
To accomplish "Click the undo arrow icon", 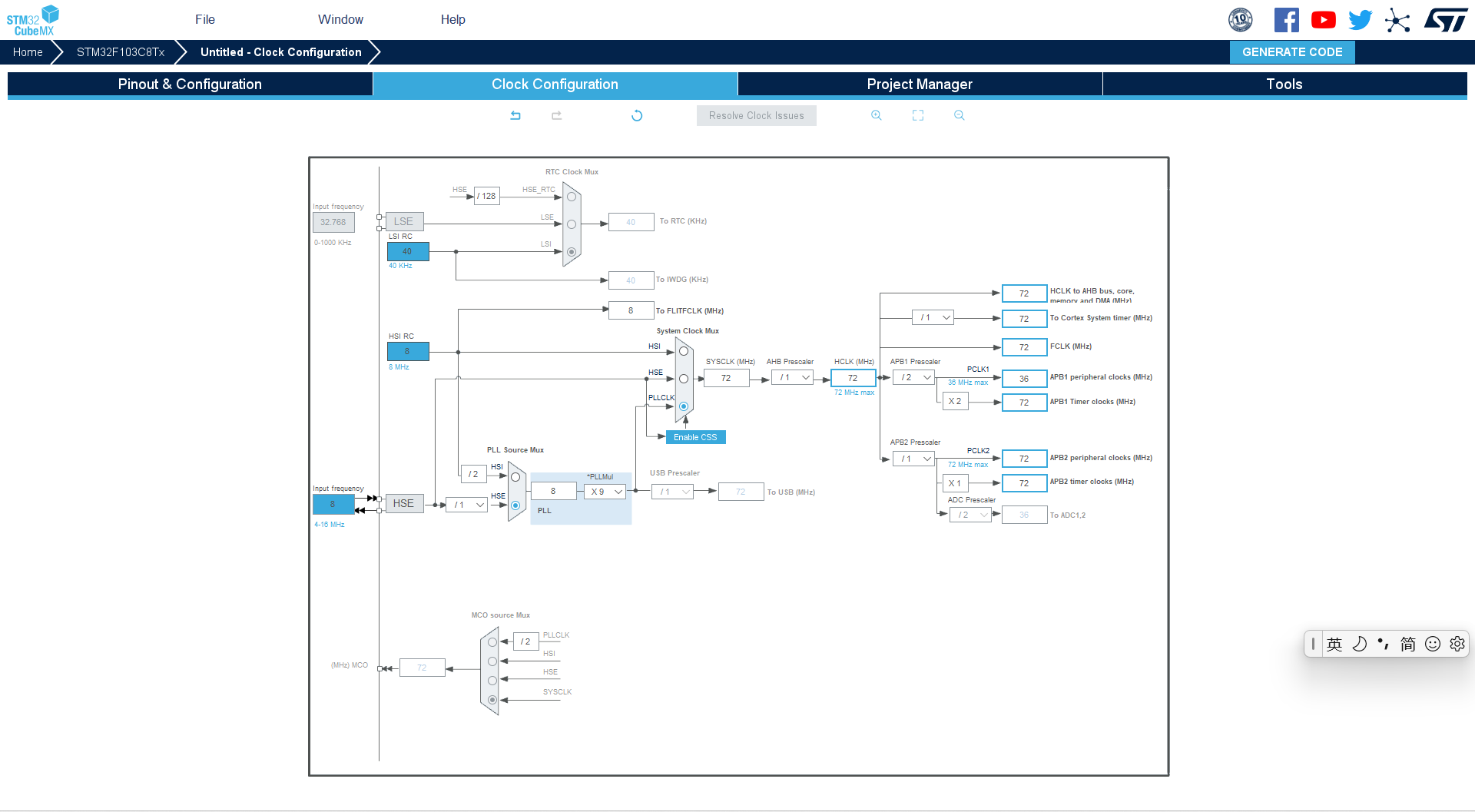I will pyautogui.click(x=515, y=115).
